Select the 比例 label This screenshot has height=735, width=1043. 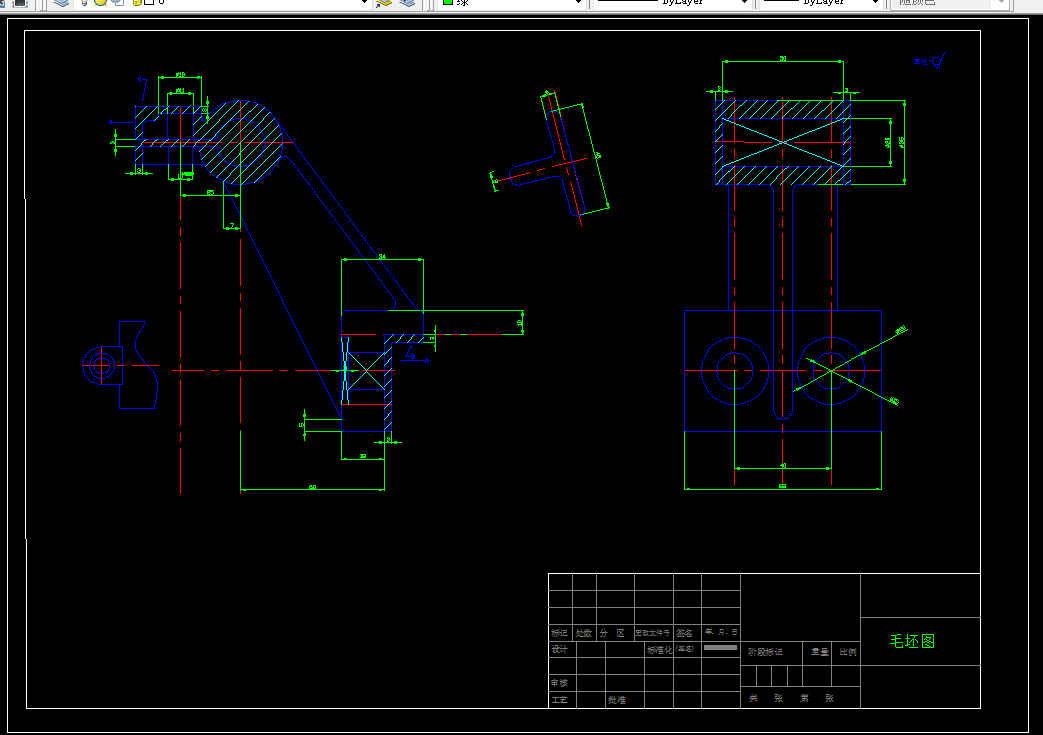point(847,652)
